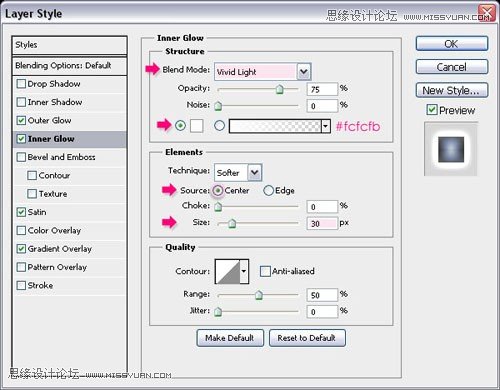
Task: Open the Stroke settings label
Action: (40, 286)
